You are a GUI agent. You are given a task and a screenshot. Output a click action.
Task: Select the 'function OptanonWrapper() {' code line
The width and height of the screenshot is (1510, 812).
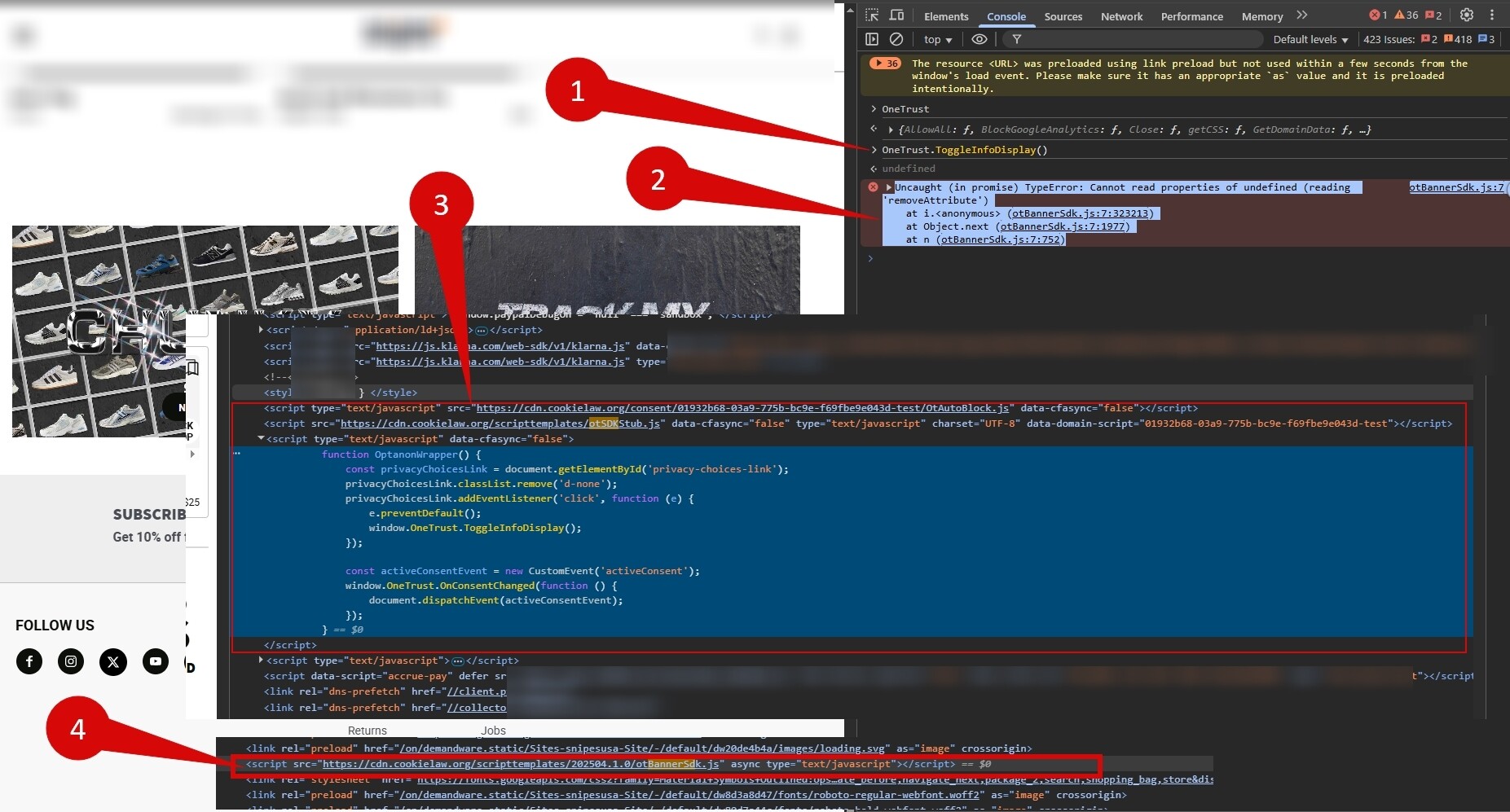point(401,454)
